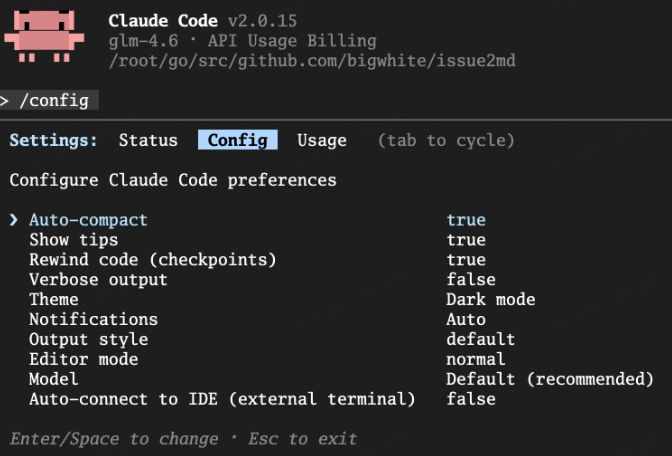Toggle the Show tips setting value
672x456 pixels.
(466, 240)
